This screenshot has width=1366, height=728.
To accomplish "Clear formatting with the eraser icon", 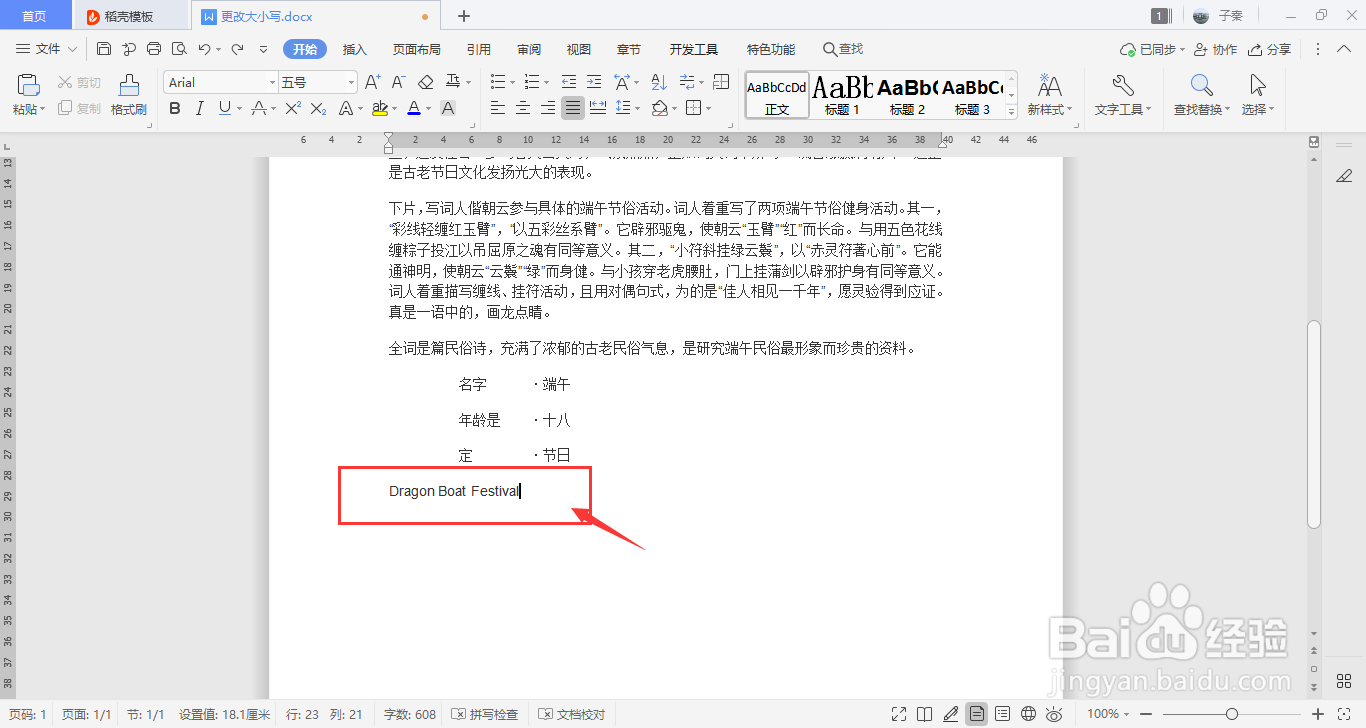I will click(425, 82).
